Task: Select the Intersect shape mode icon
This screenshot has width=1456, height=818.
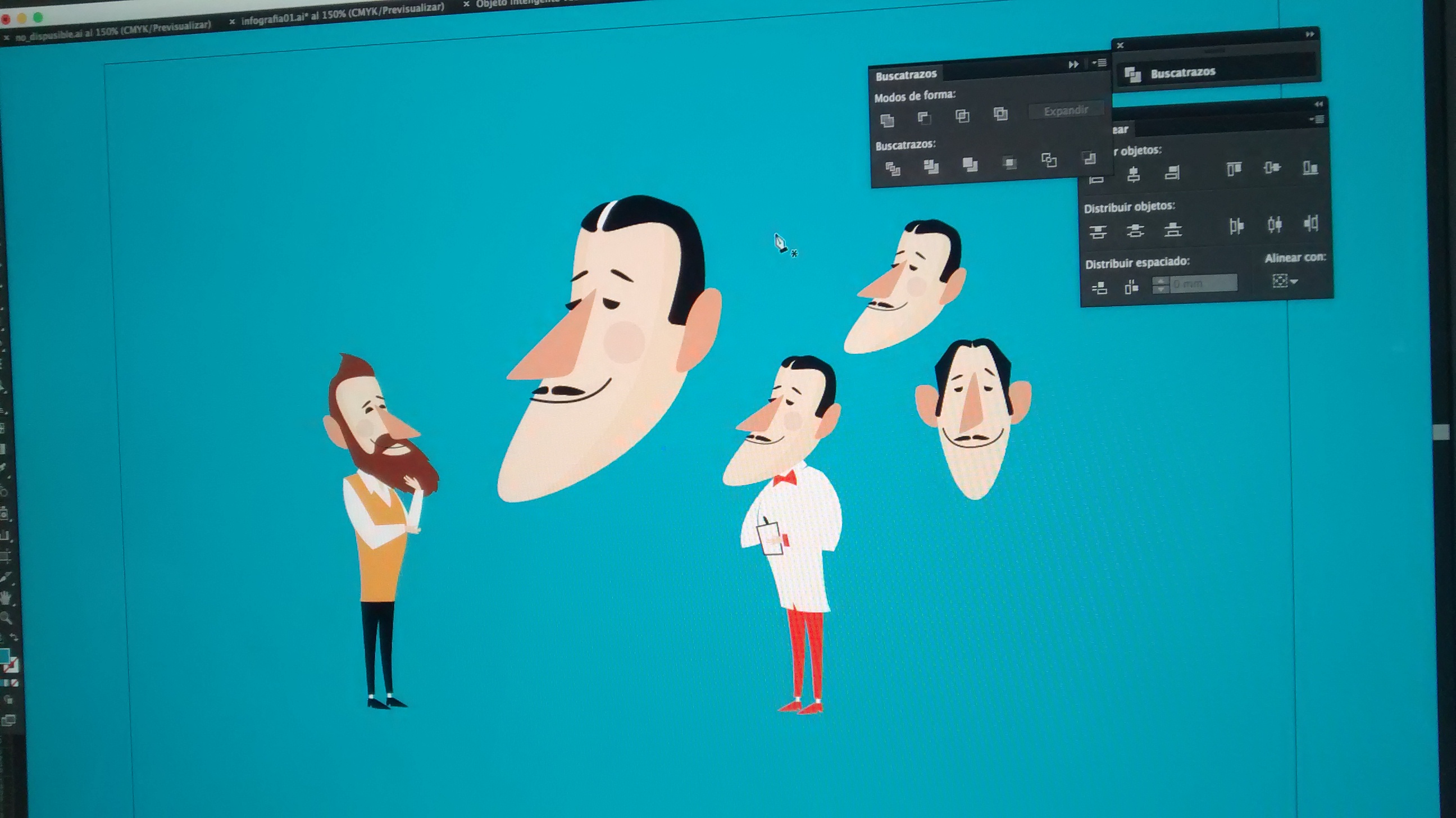Action: pyautogui.click(x=962, y=116)
